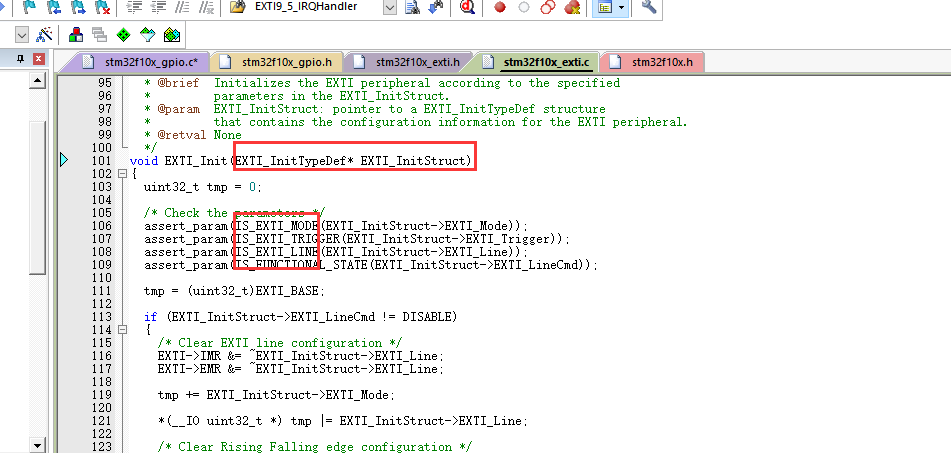Screen dimensions: 951x453
Task: Click line number 121 in the gutter
Action: [x=101, y=421]
